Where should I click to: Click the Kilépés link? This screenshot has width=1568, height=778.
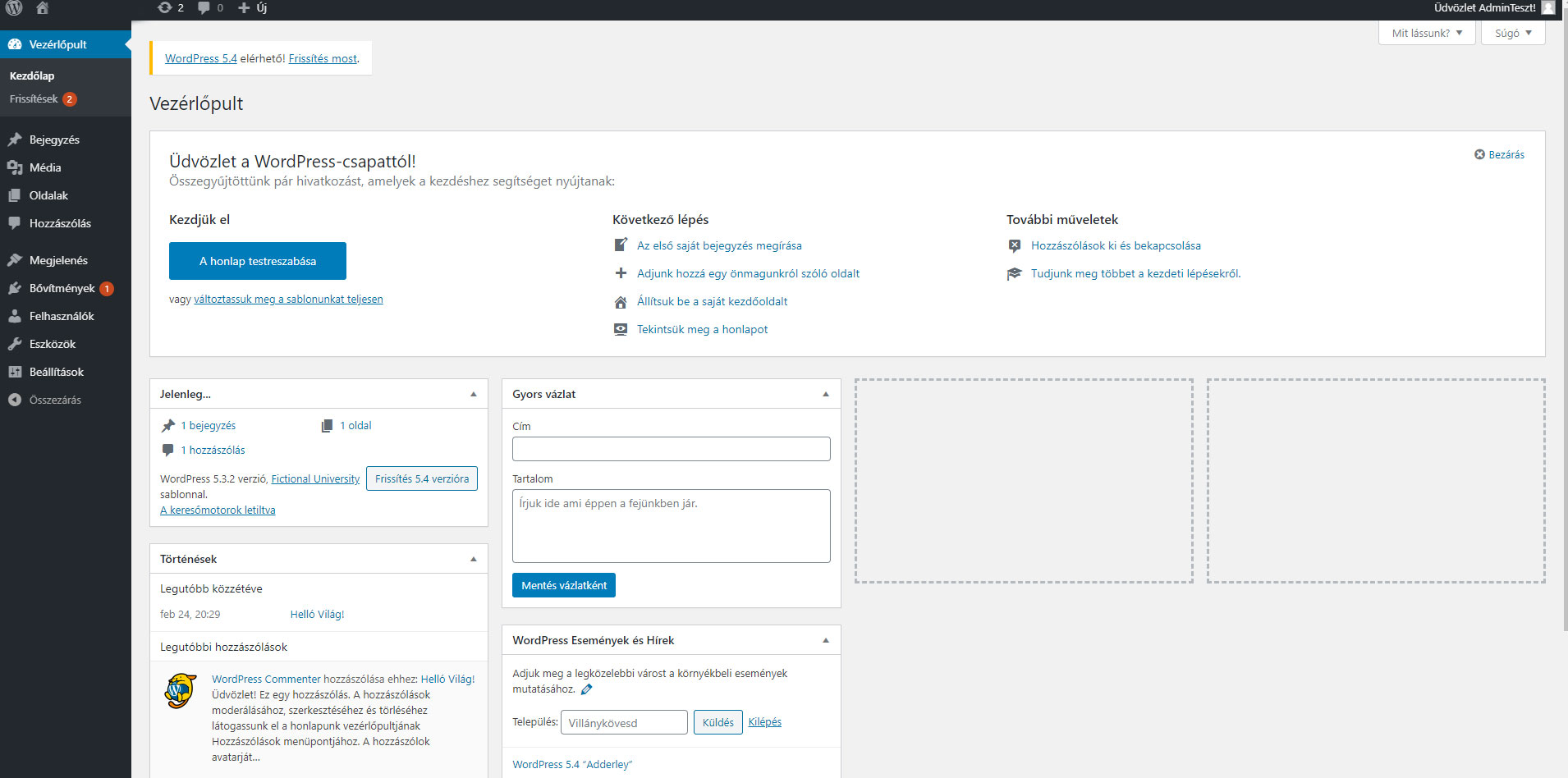765,722
